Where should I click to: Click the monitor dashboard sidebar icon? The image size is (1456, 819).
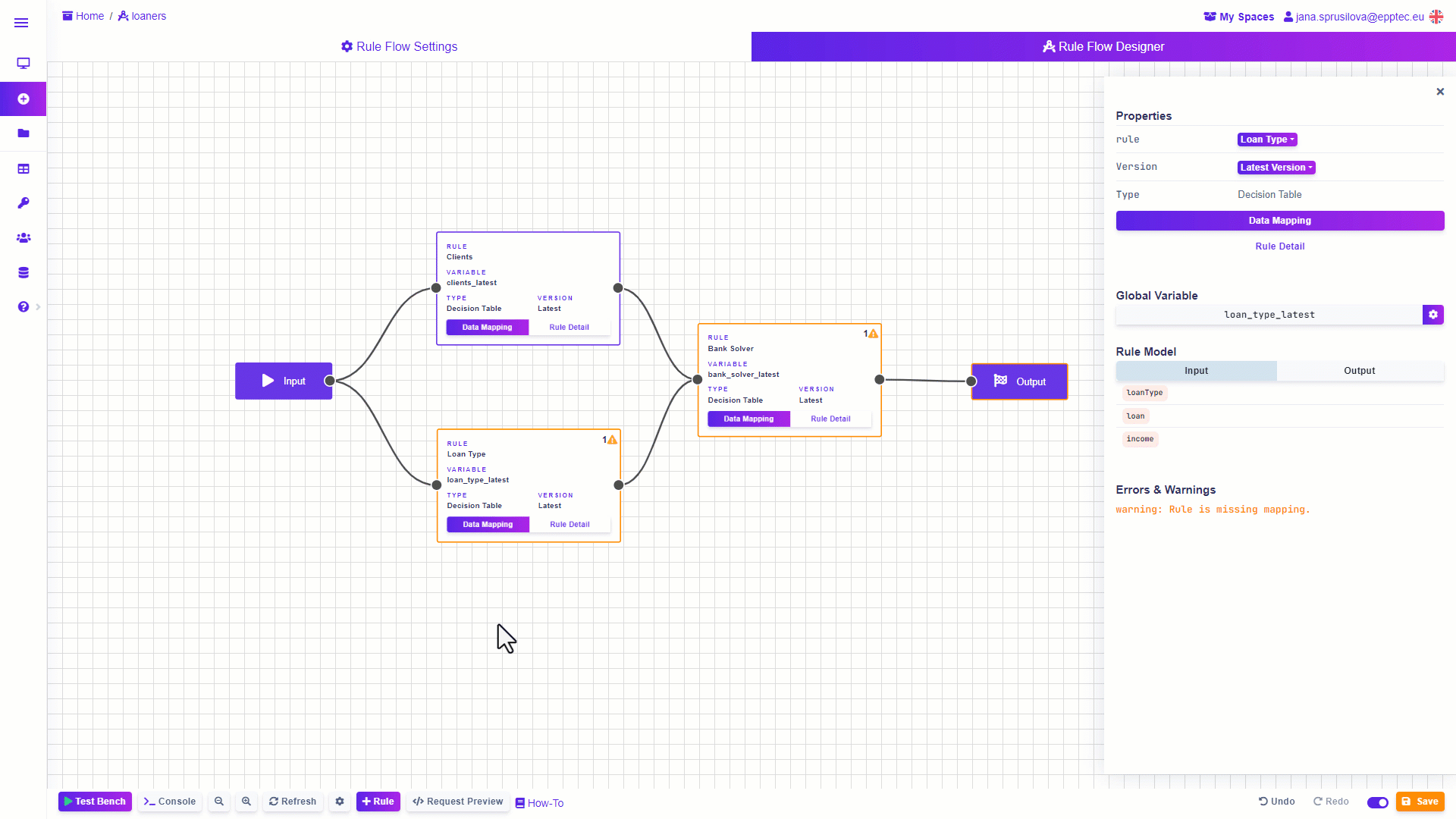pos(24,64)
